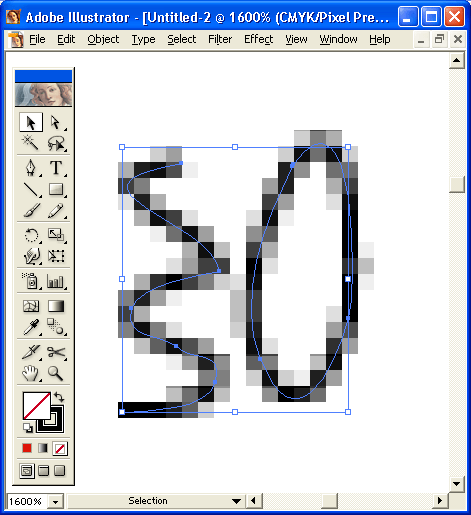Click the vertical scrollbar down arrow
This screenshot has height=515, width=471.
pyautogui.click(x=456, y=484)
